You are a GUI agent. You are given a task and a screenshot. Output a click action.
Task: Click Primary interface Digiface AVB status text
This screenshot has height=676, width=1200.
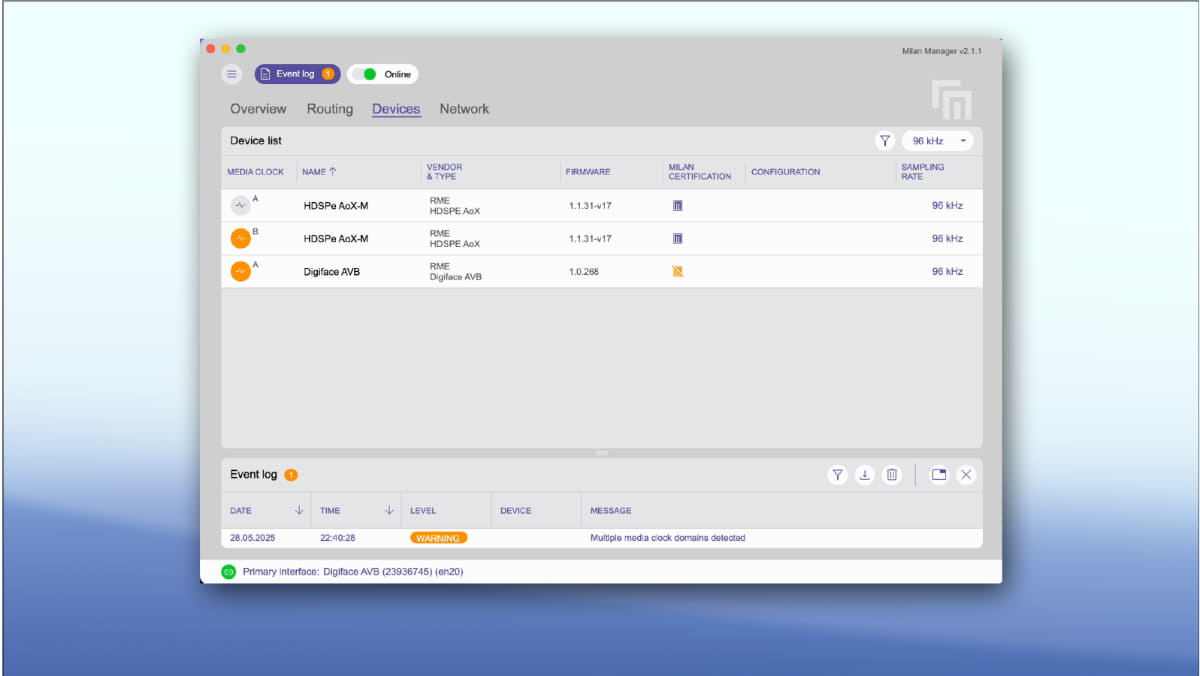pyautogui.click(x=353, y=572)
